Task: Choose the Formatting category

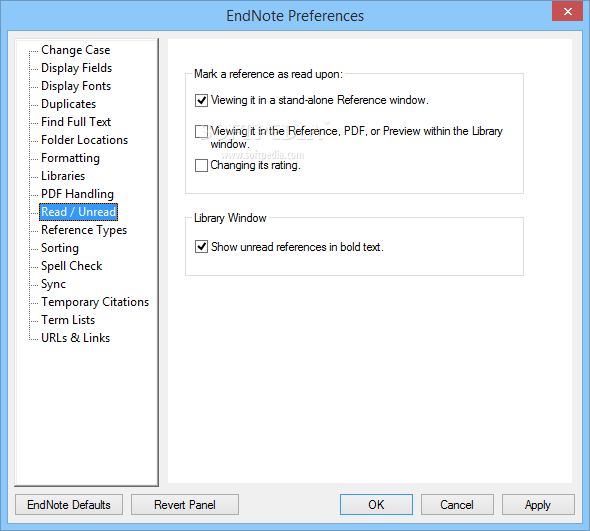Action: 70,158
